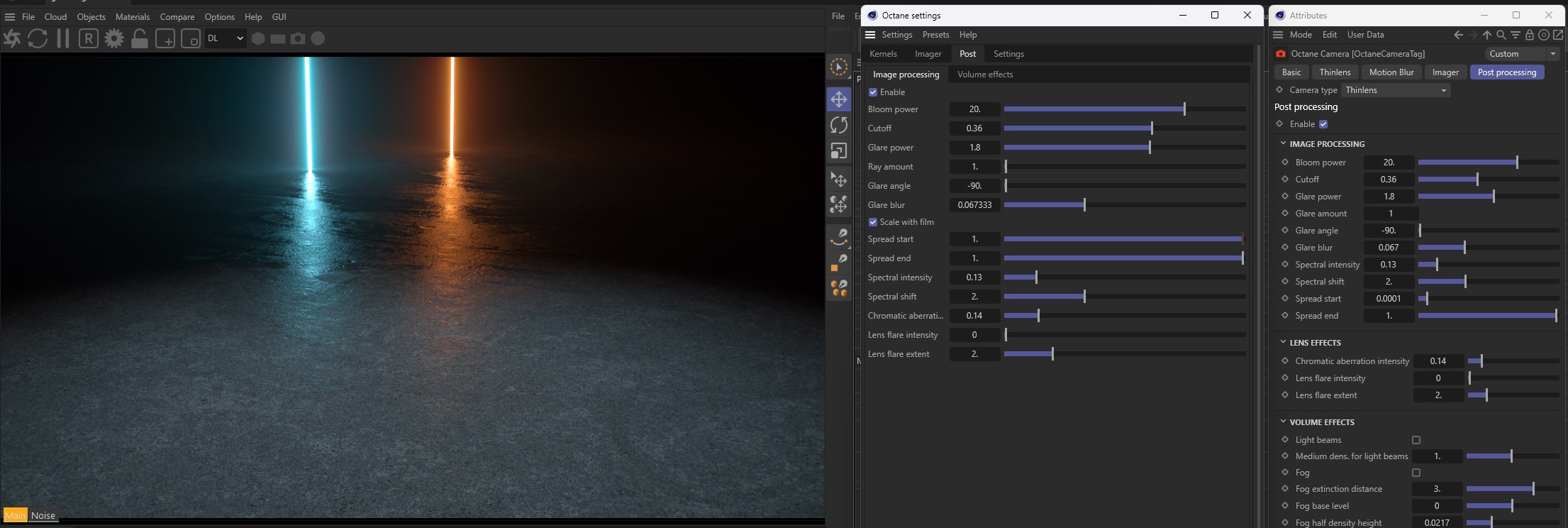This screenshot has height=528, width=1568.
Task: Adjust Spectral shift slider in Attributes
Action: coord(1488,282)
